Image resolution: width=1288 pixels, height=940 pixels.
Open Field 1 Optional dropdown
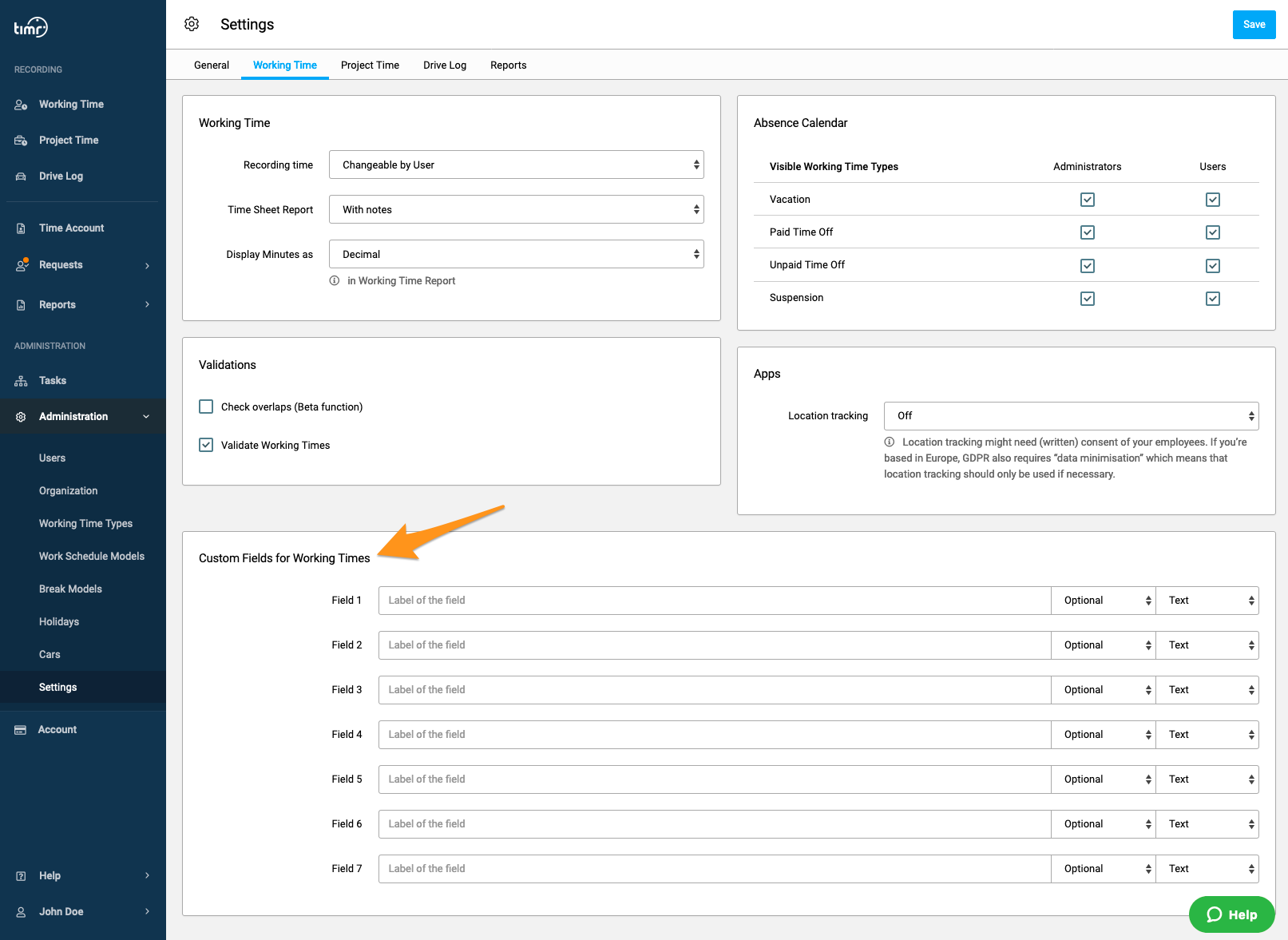pyautogui.click(x=1104, y=601)
